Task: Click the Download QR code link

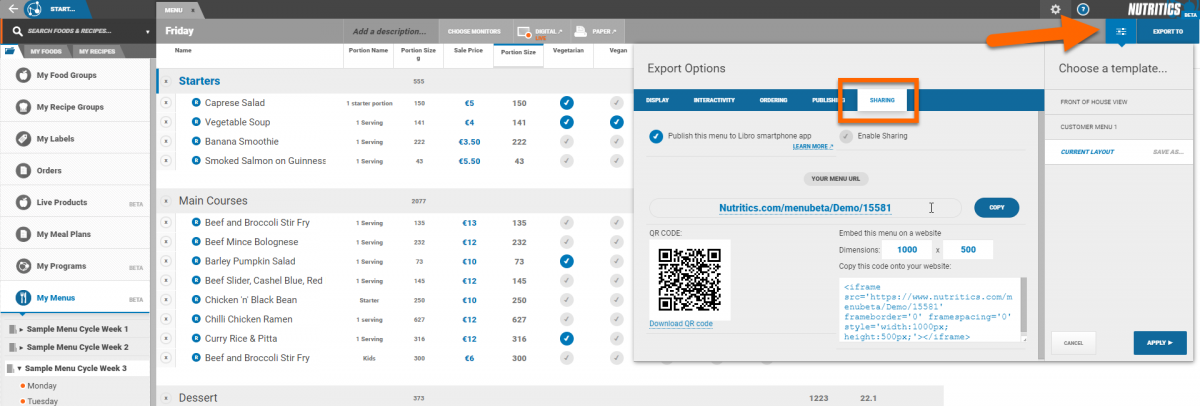Action: pos(681,323)
